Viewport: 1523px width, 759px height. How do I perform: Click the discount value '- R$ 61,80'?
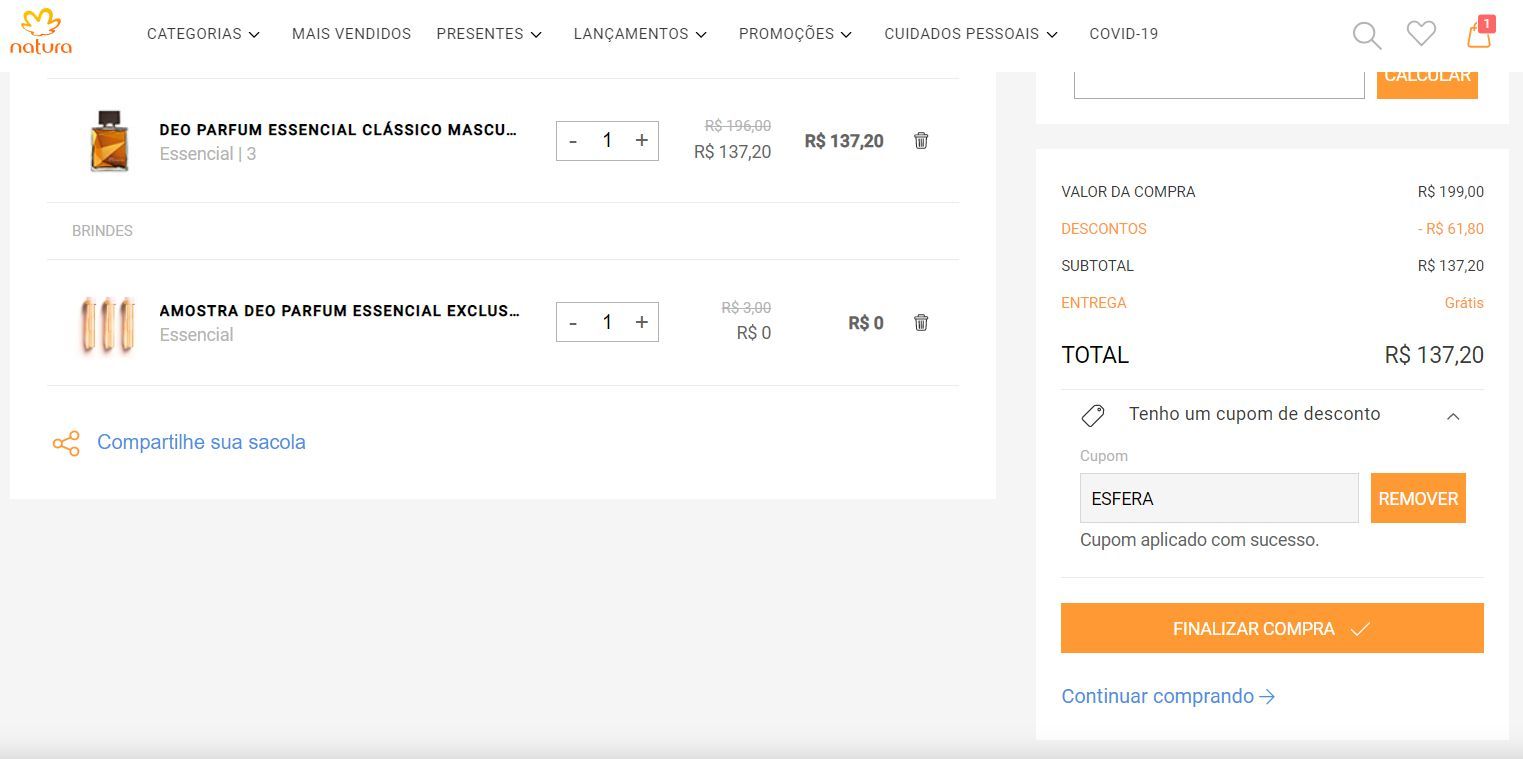tap(1450, 229)
